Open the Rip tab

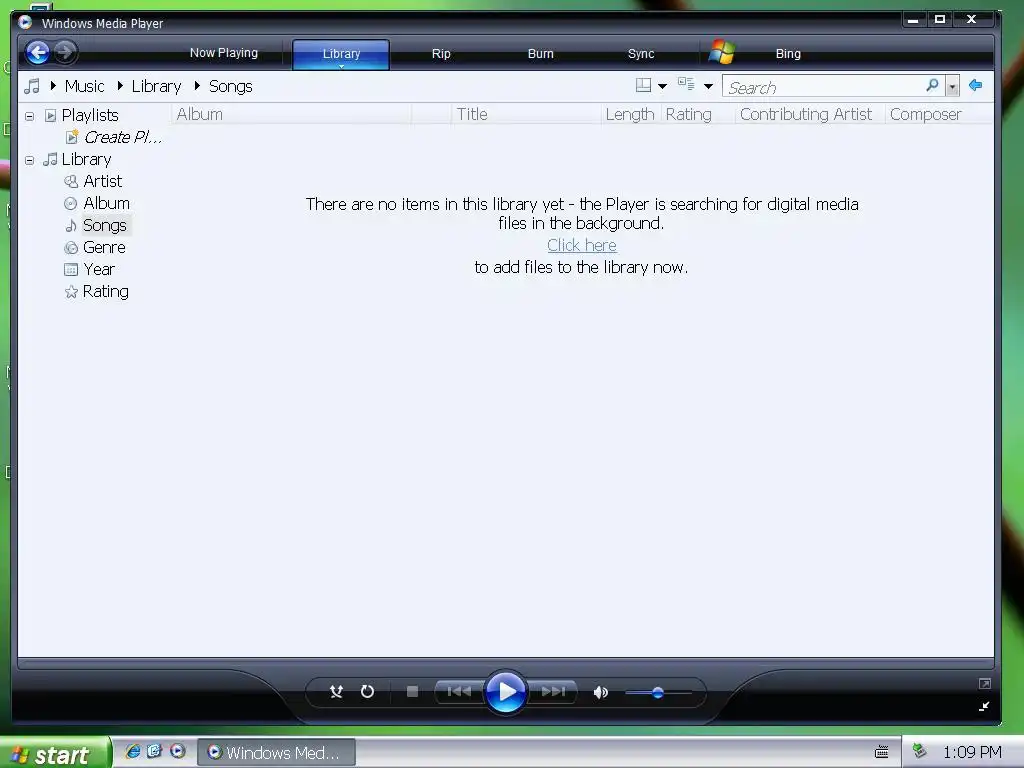click(441, 54)
